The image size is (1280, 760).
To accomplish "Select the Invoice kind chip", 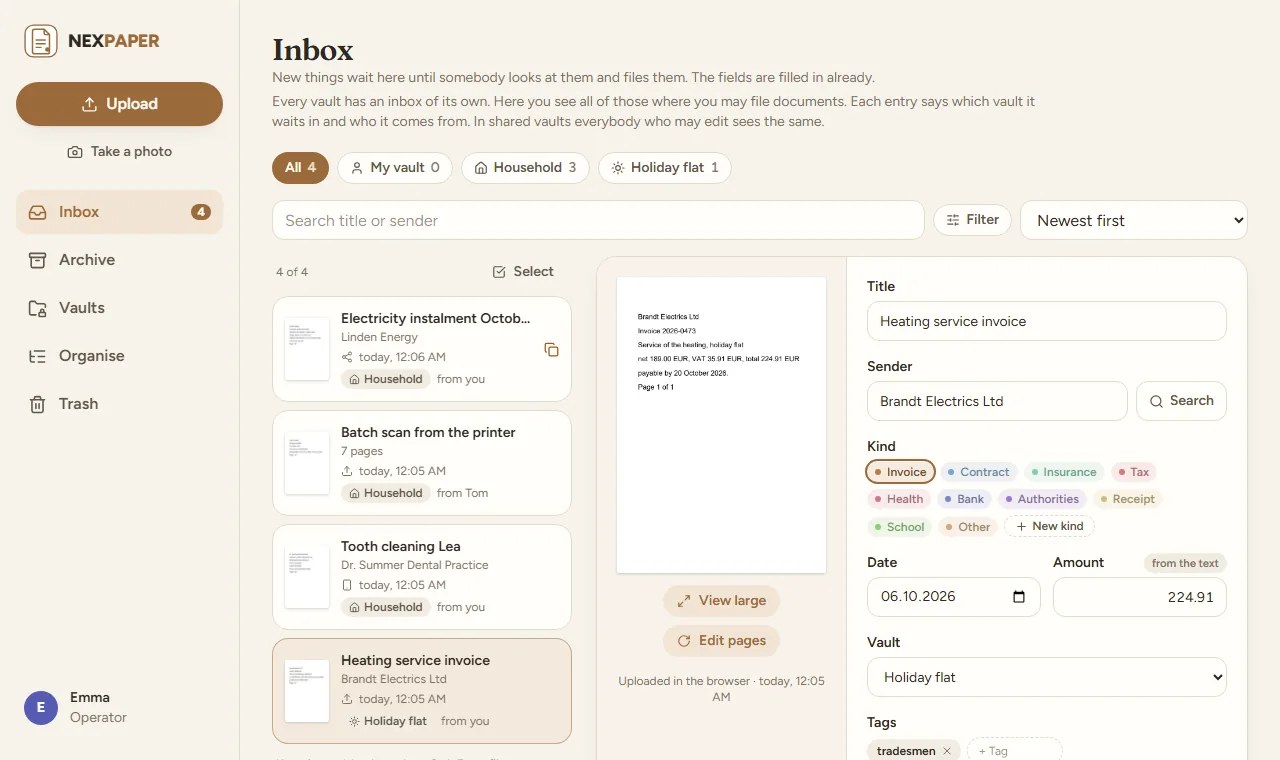I will [900, 472].
